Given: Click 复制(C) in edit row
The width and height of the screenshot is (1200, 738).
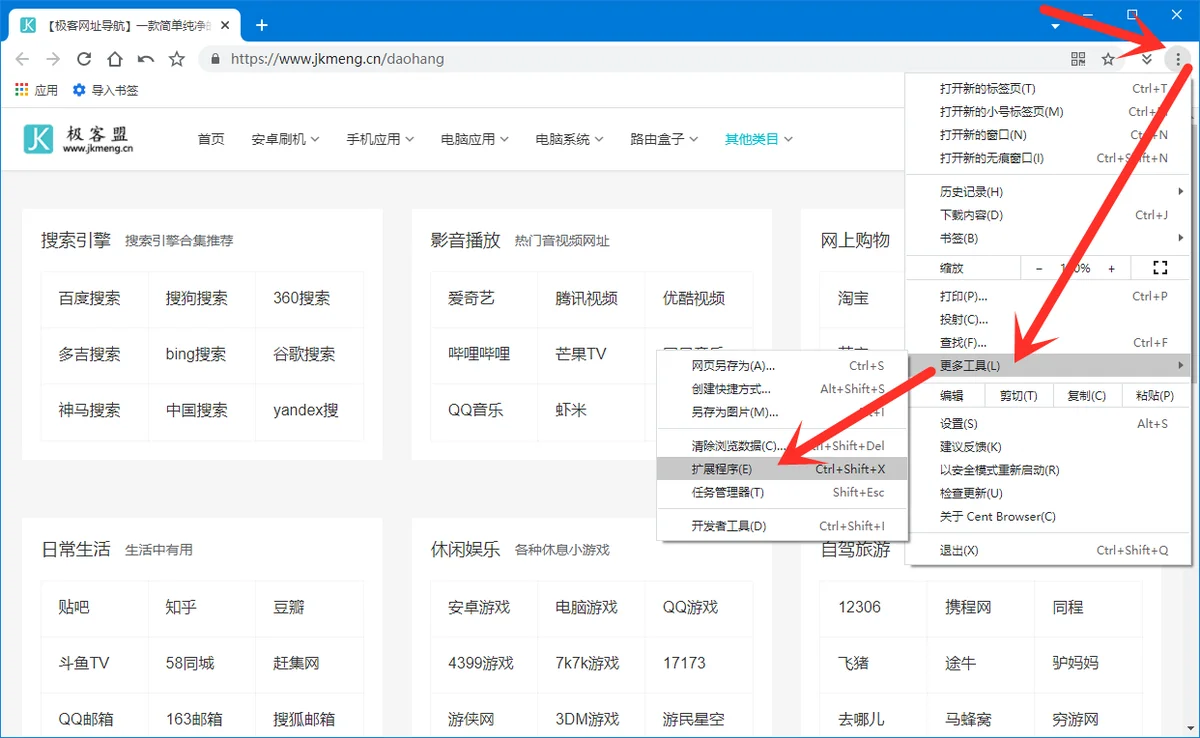Looking at the screenshot, I should coord(1086,396).
